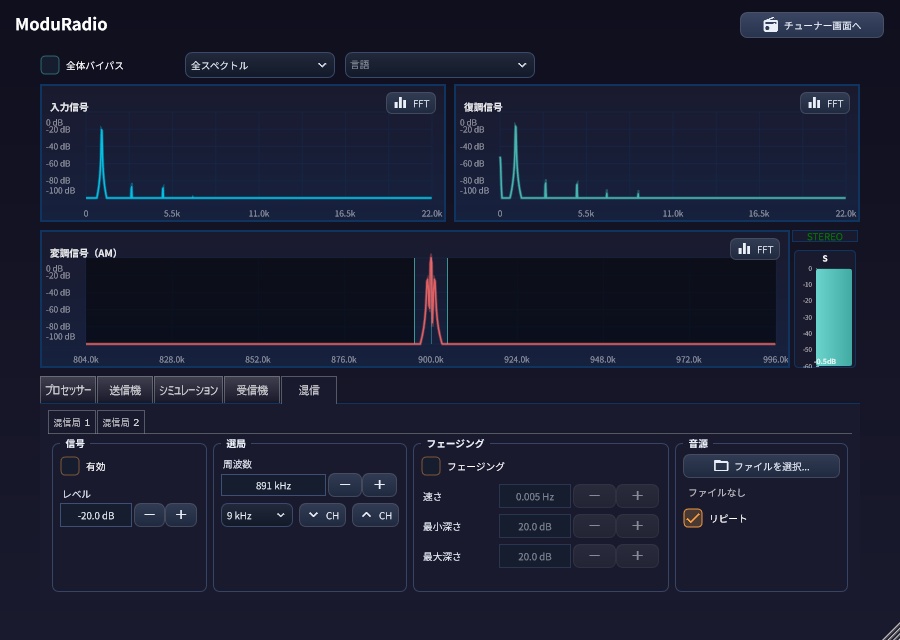This screenshot has height=640, width=900.
Task: Open the 言語 language dropdown
Action: tap(440, 65)
